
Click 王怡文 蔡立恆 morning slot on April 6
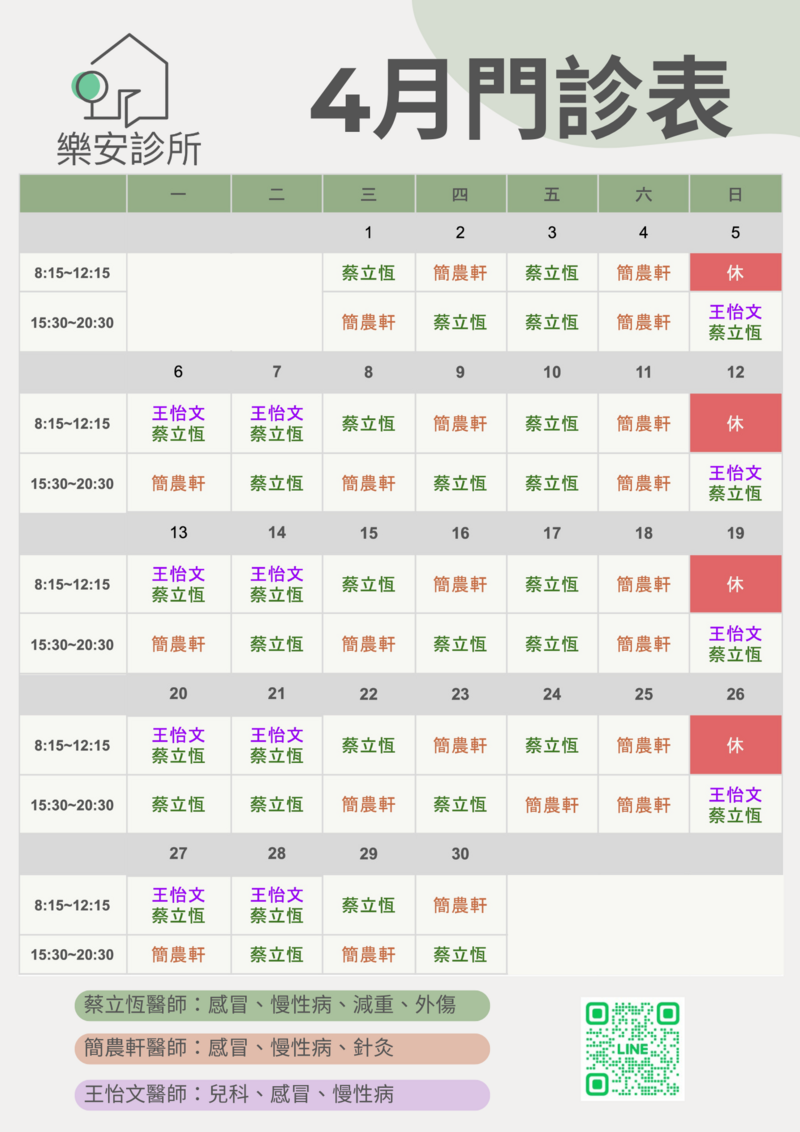(178, 423)
